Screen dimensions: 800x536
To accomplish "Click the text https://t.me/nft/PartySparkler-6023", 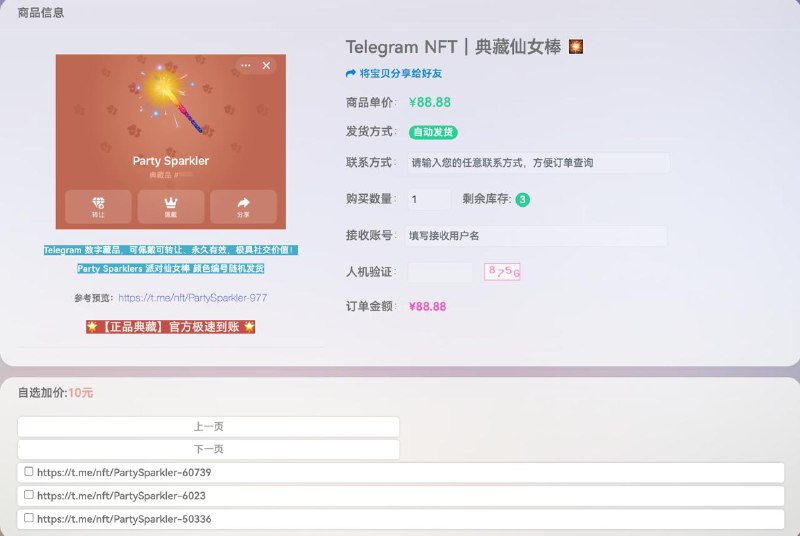I will pyautogui.click(x=121, y=496).
